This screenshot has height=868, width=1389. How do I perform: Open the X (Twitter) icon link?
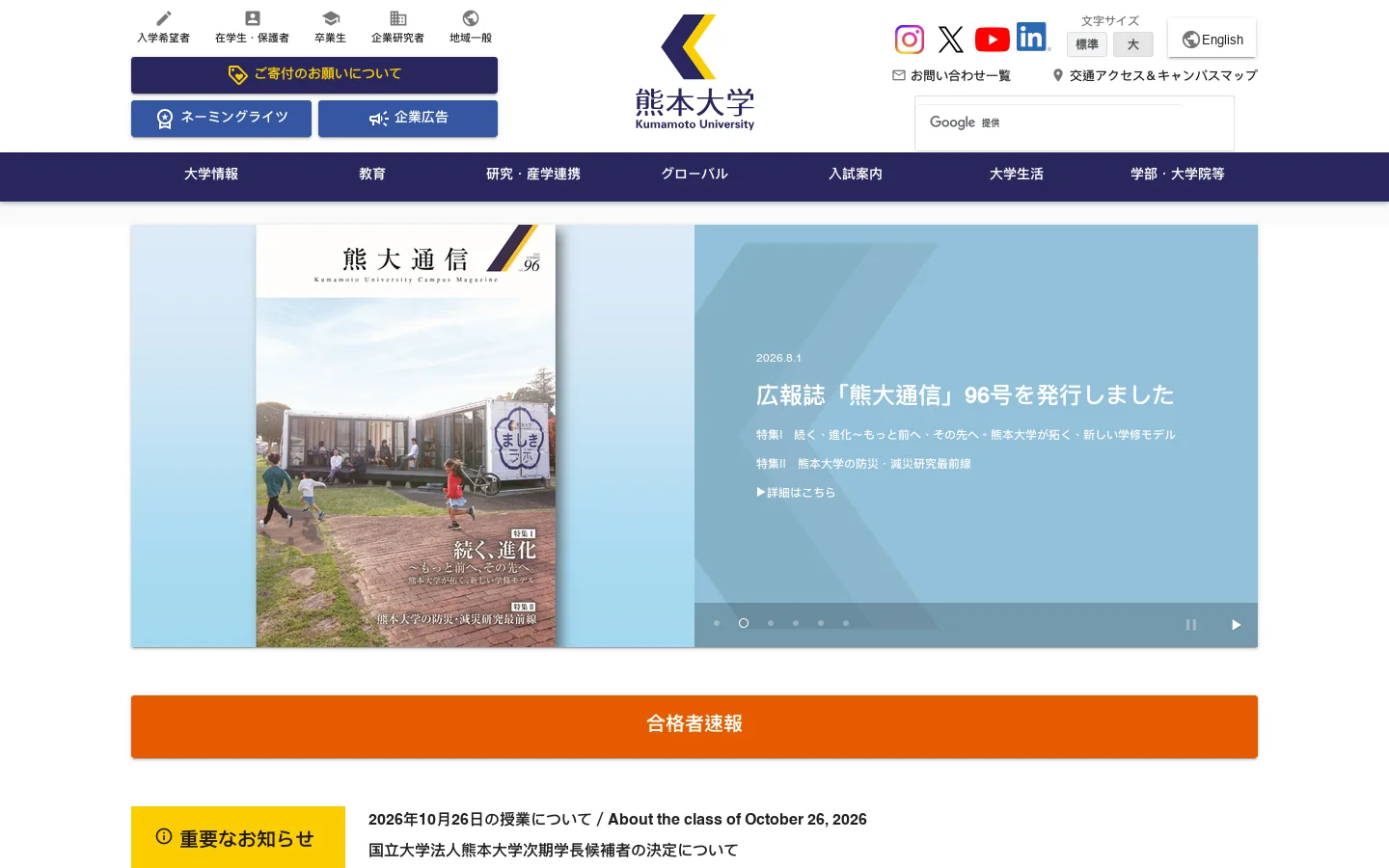pos(951,39)
